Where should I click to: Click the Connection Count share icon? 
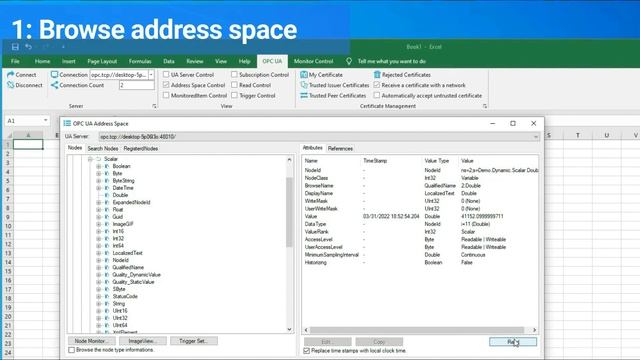pyautogui.click(x=54, y=85)
